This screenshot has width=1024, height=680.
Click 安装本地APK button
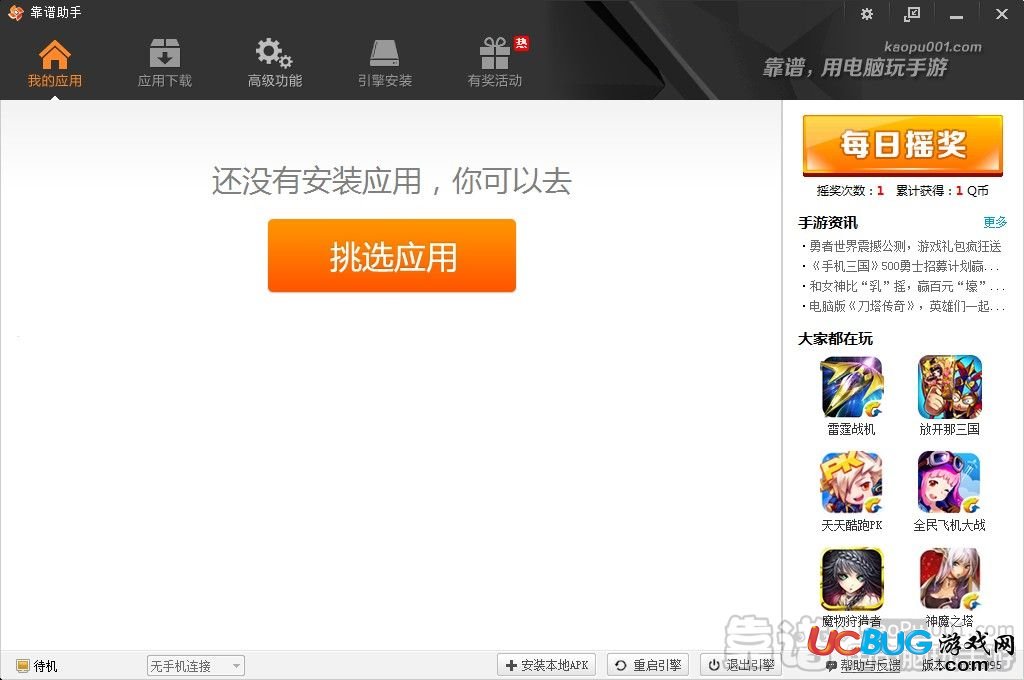pyautogui.click(x=547, y=665)
